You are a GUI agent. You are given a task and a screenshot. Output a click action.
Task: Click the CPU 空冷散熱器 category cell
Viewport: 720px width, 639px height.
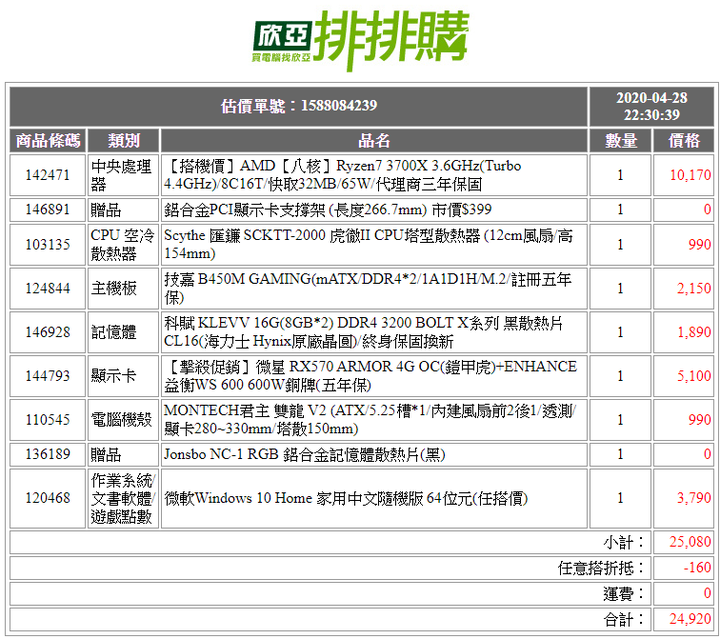pyautogui.click(x=123, y=244)
